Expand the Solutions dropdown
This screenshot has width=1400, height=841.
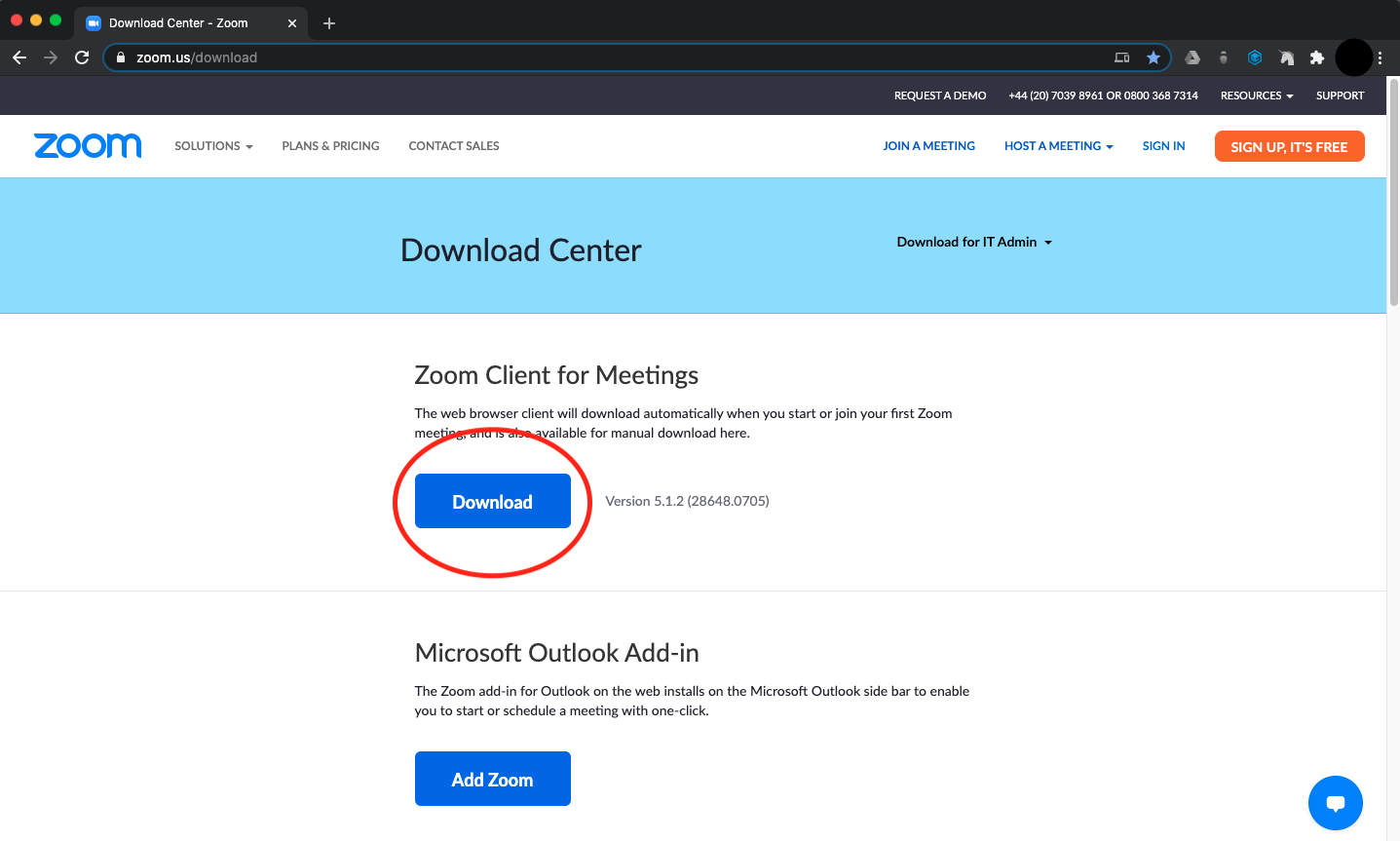[x=213, y=146]
